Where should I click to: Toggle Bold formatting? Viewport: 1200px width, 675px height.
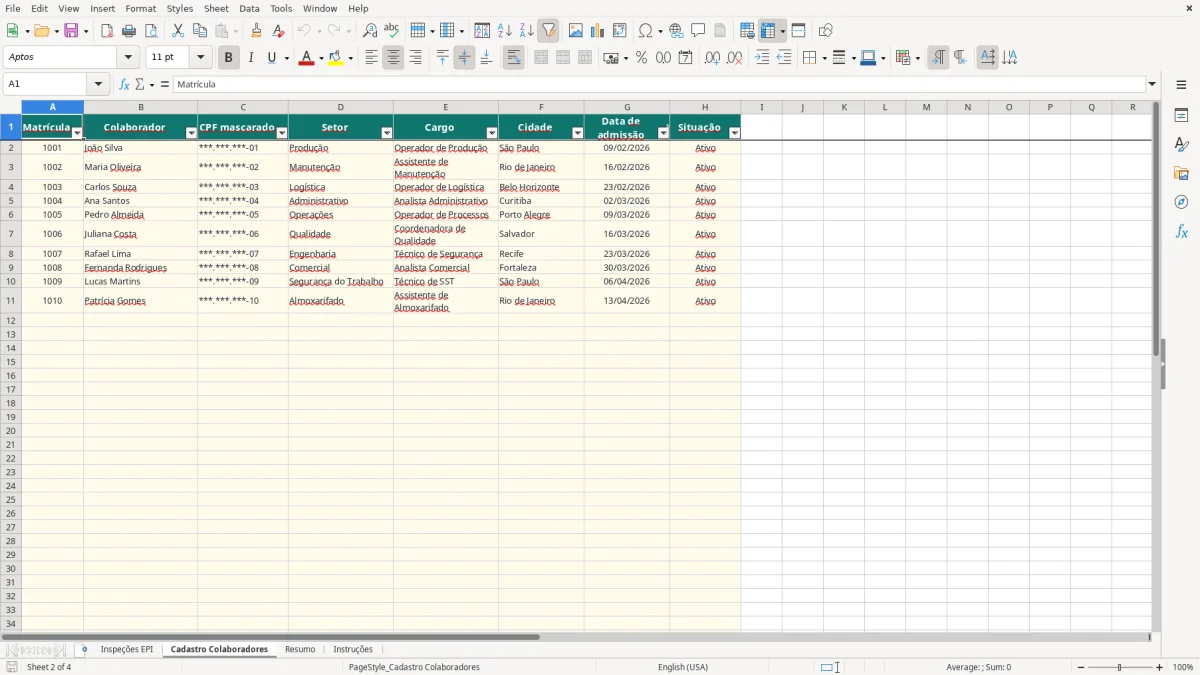point(229,58)
